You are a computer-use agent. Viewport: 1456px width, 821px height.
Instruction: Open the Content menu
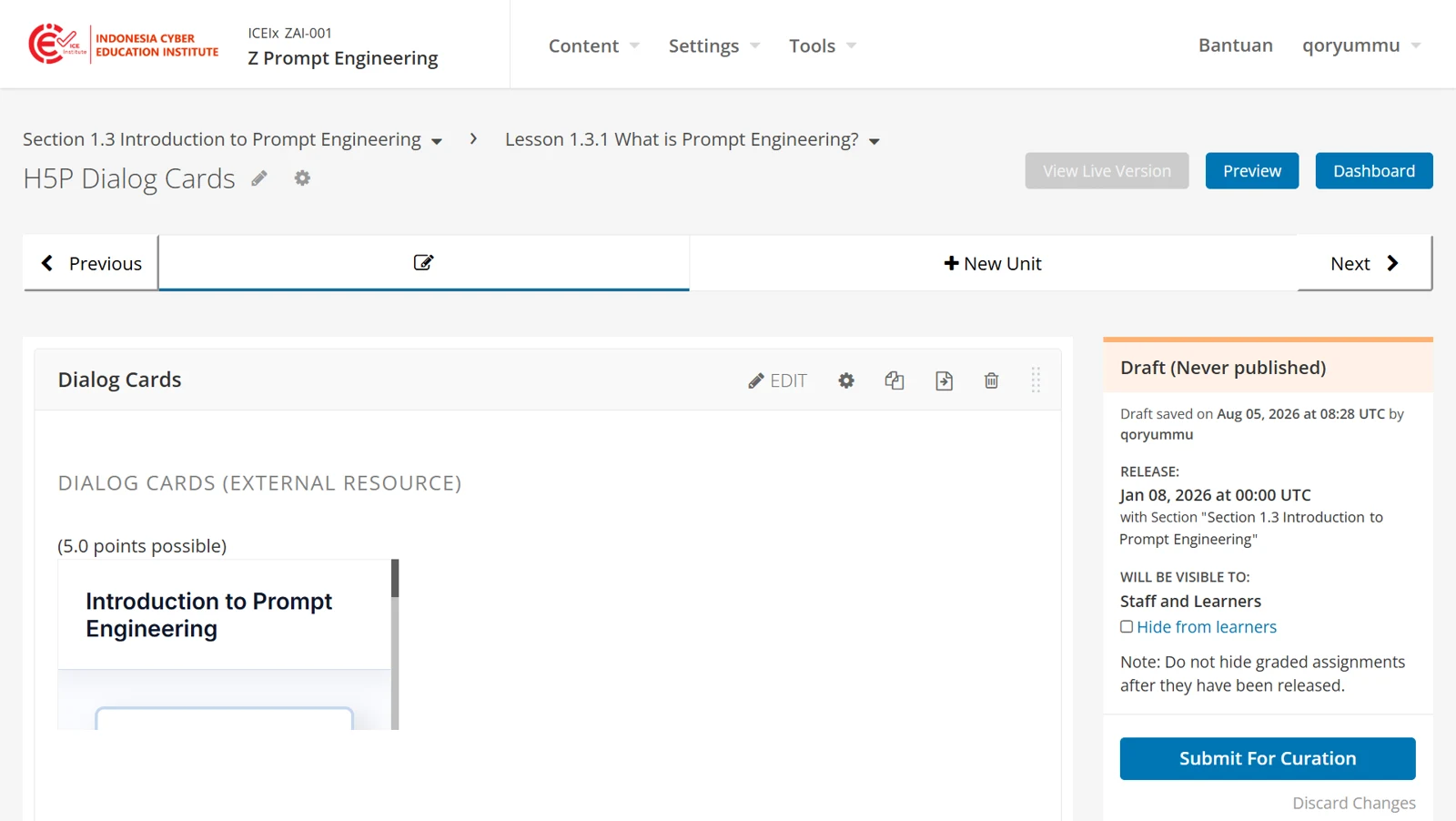point(594,46)
